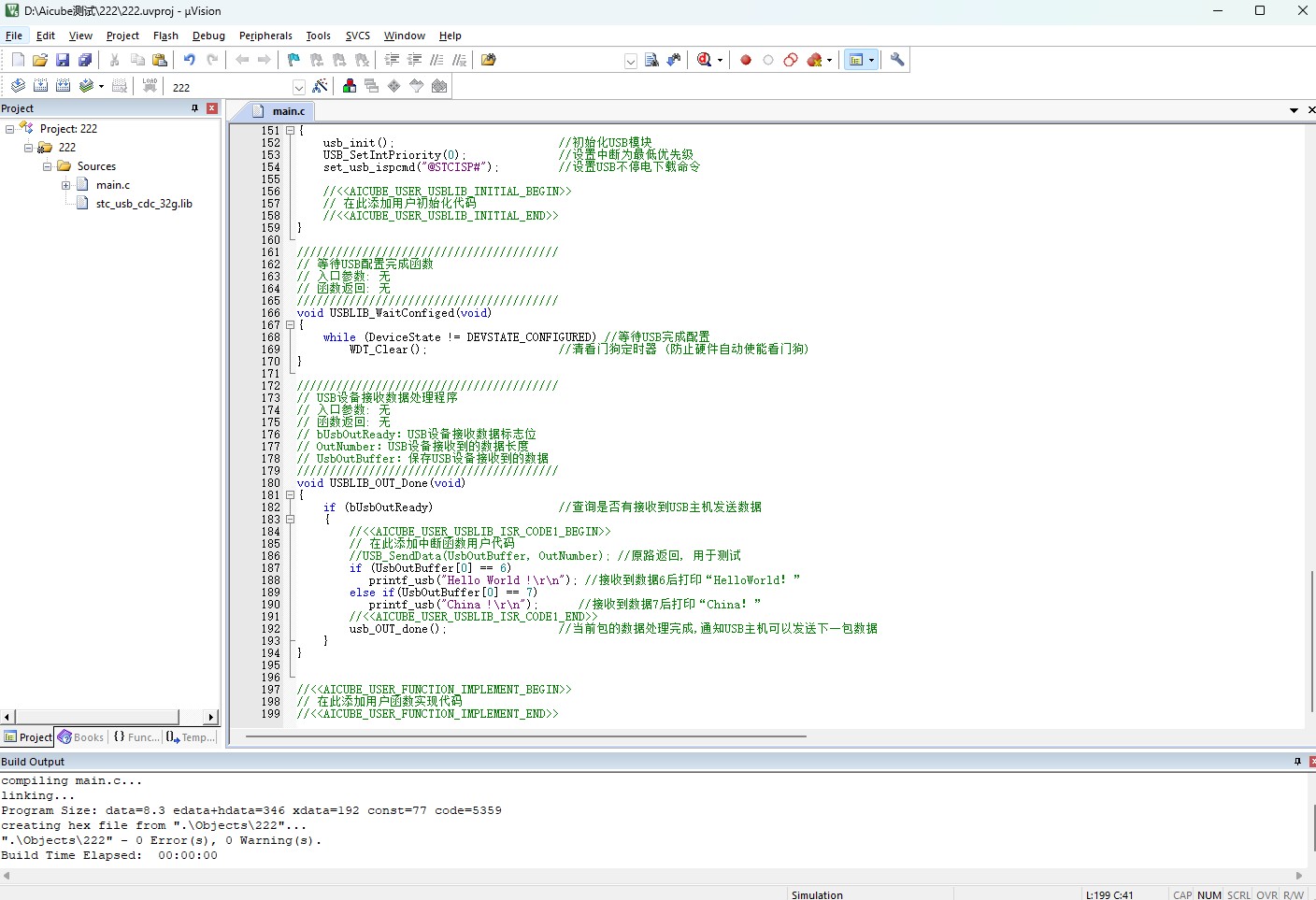The image size is (1316, 900).
Task: Collapse the Sources group
Action: (47, 166)
